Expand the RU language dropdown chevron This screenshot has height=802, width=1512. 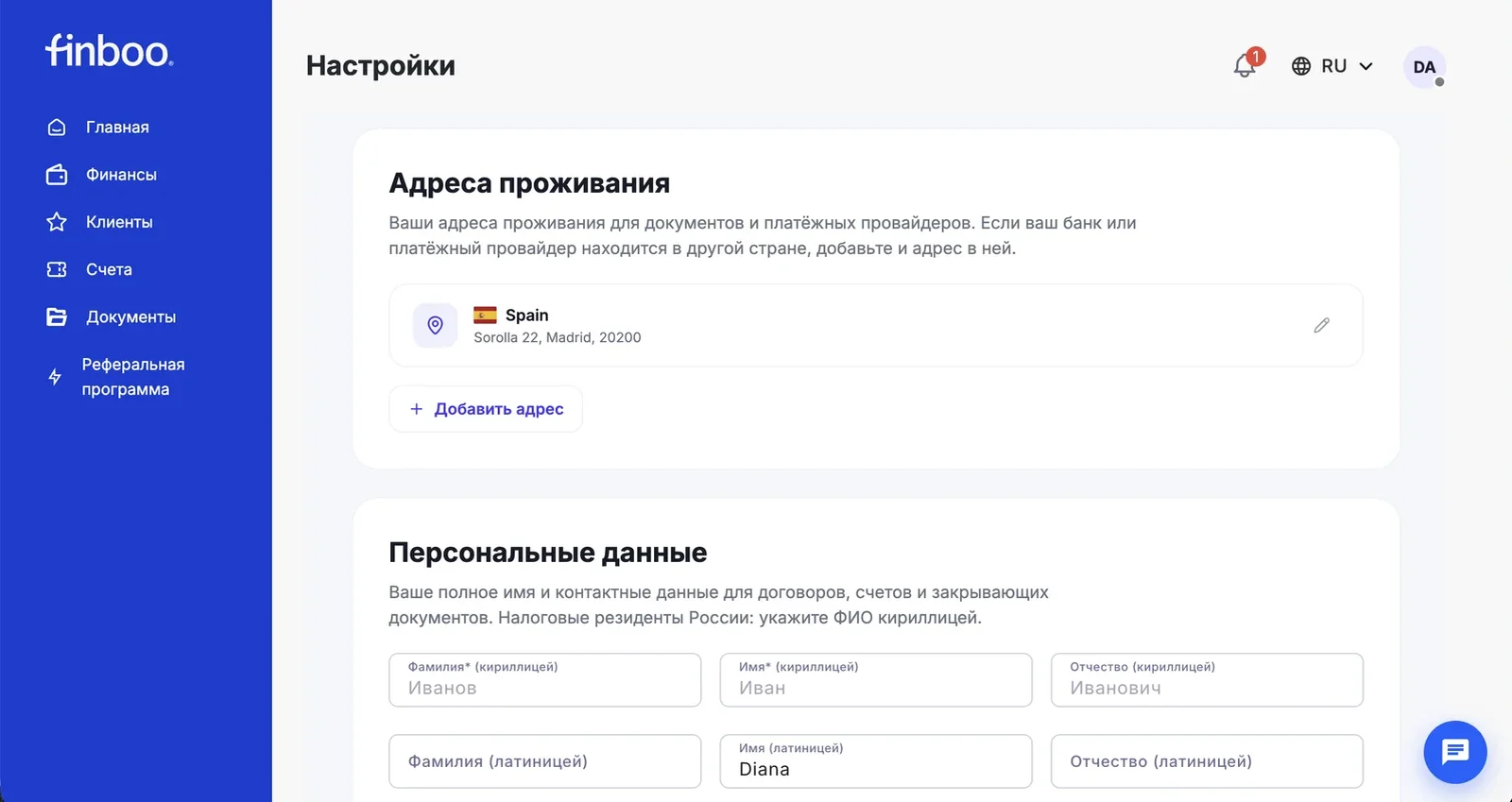(x=1366, y=66)
